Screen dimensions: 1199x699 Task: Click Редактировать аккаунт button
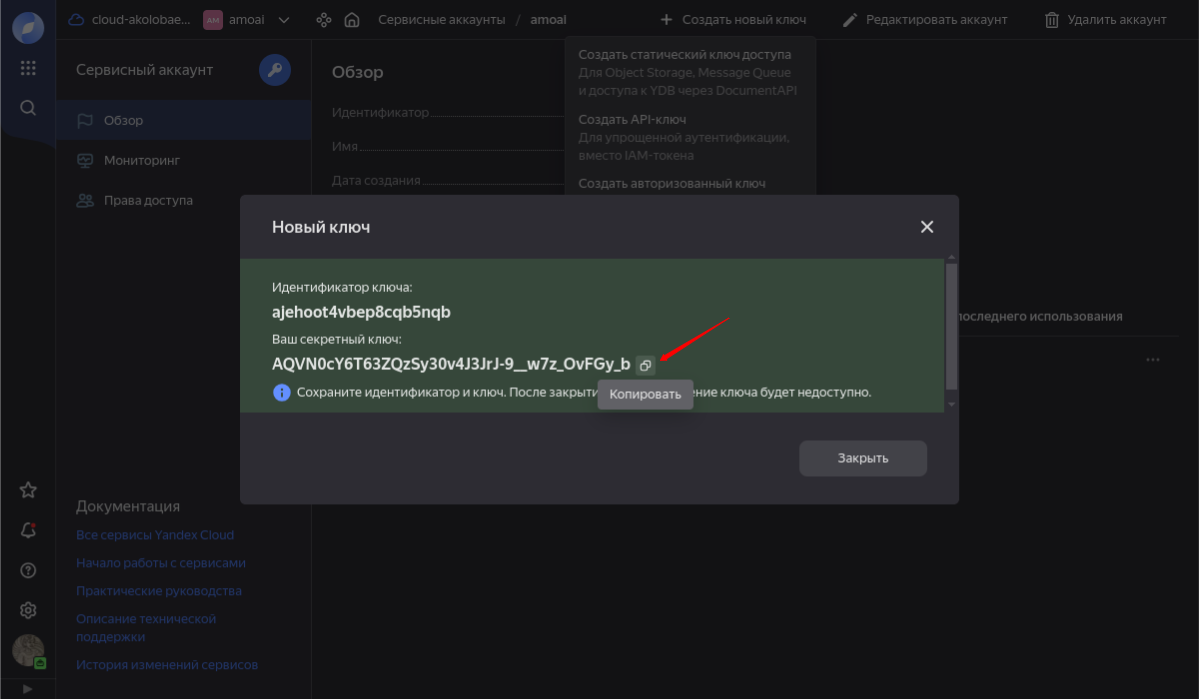pos(924,20)
